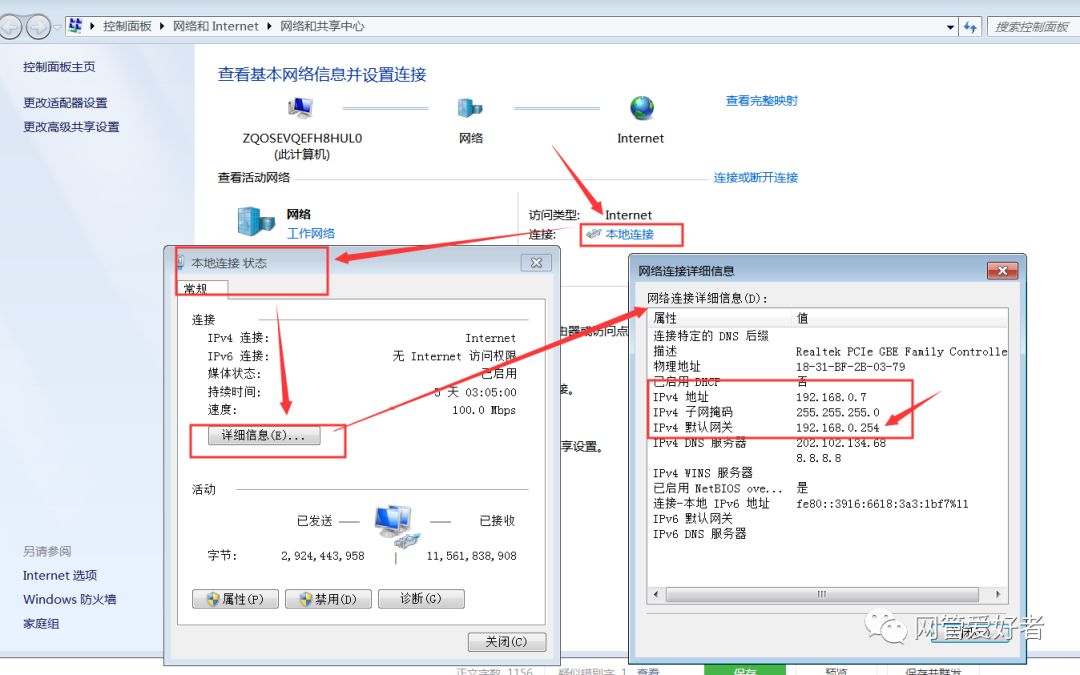Open the address bar history dropdown
Screen dimensions: 1080x675
(951, 27)
